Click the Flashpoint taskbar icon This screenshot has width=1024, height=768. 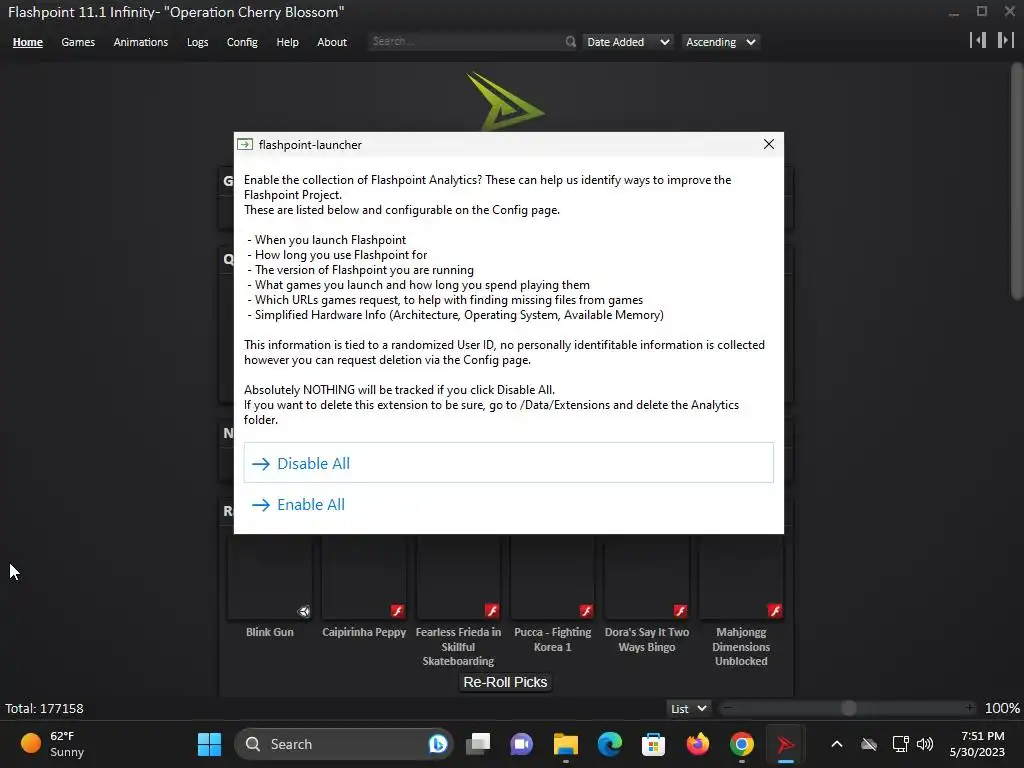coord(786,744)
